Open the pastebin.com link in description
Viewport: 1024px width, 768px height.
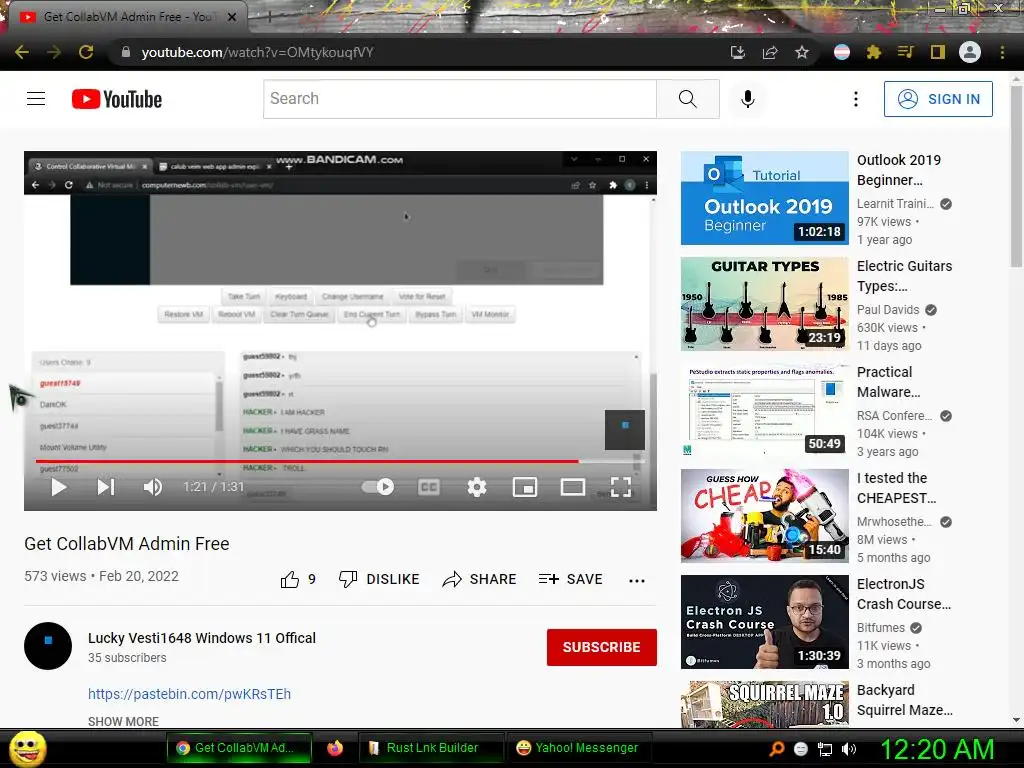189,694
